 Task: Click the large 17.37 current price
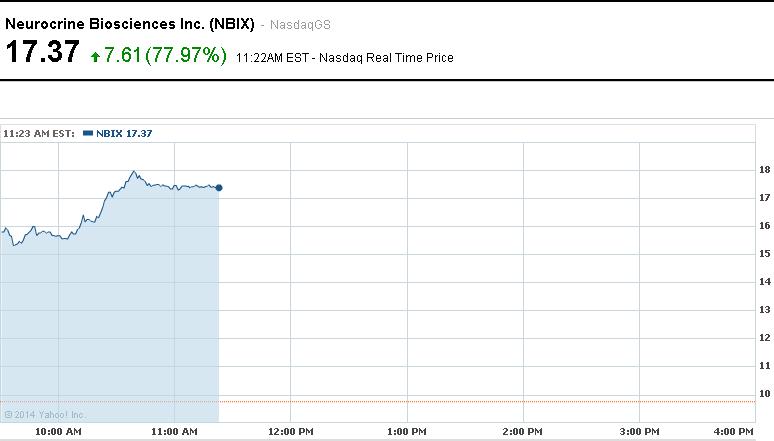click(x=42, y=53)
